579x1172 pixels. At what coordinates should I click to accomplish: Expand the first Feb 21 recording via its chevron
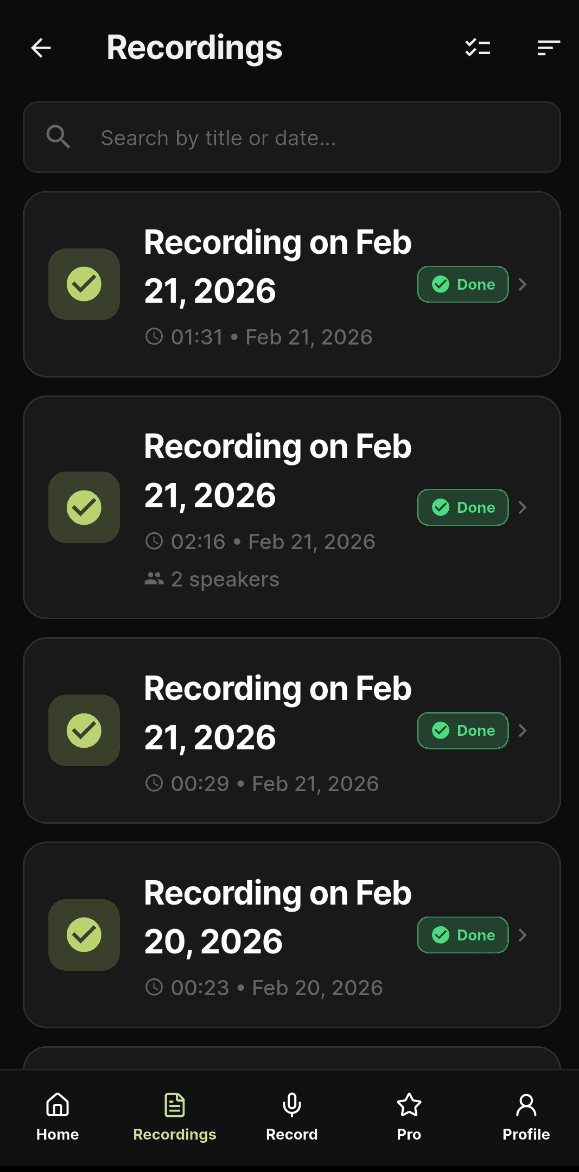(x=522, y=284)
